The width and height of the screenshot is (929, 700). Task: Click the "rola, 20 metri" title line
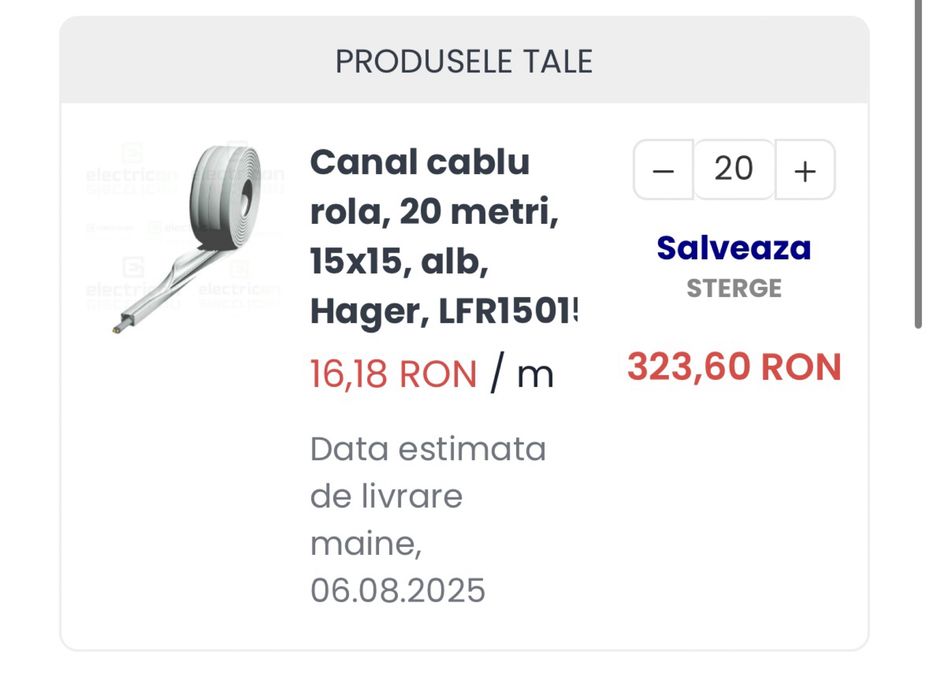(432, 212)
